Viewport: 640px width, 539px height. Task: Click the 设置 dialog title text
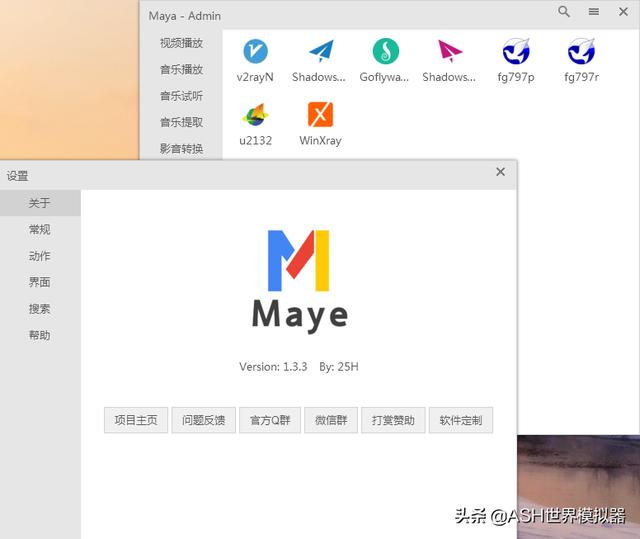coord(17,176)
